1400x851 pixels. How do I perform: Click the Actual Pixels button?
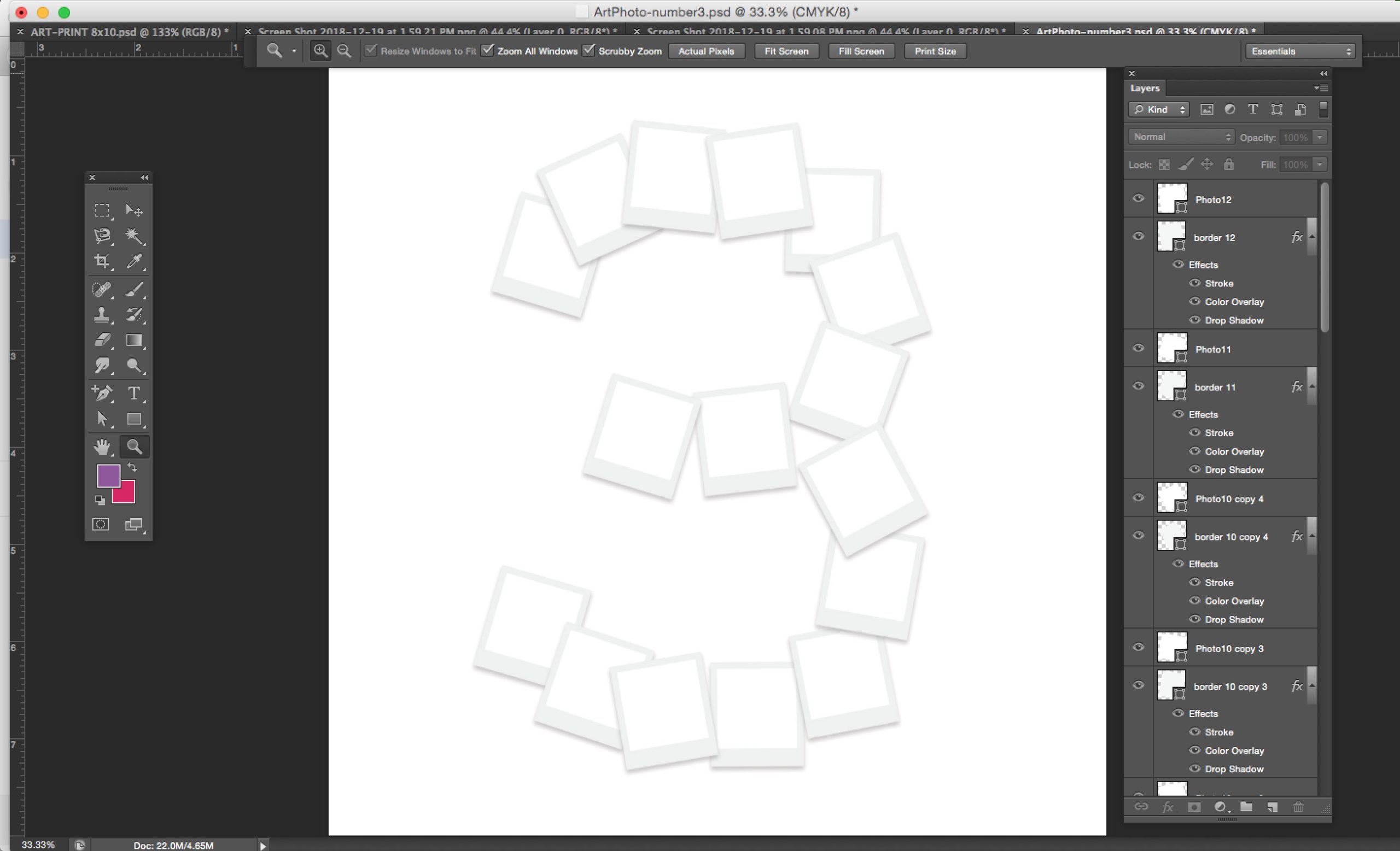click(705, 51)
